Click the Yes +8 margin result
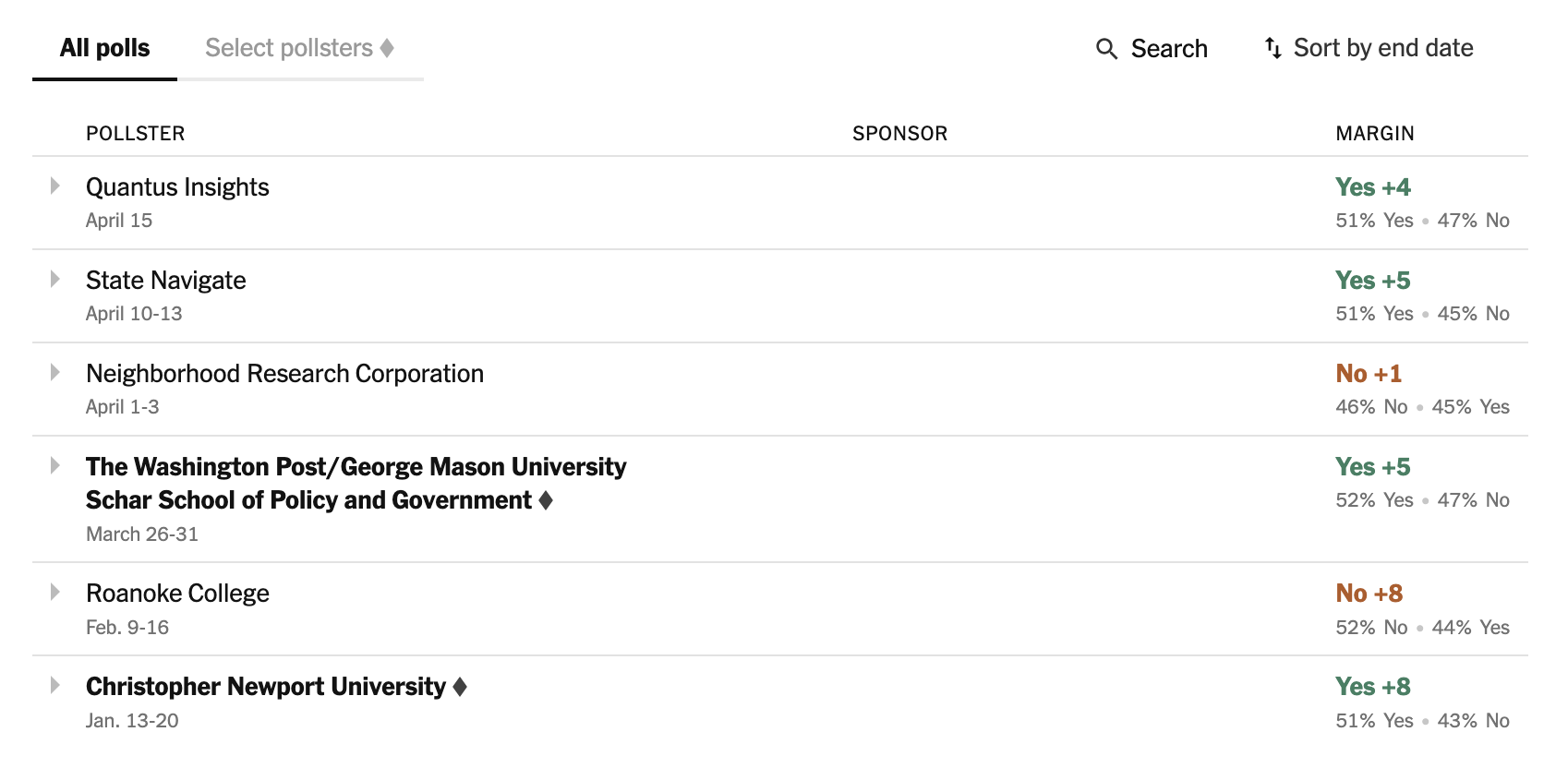The height and width of the screenshot is (768, 1568). (x=1372, y=687)
